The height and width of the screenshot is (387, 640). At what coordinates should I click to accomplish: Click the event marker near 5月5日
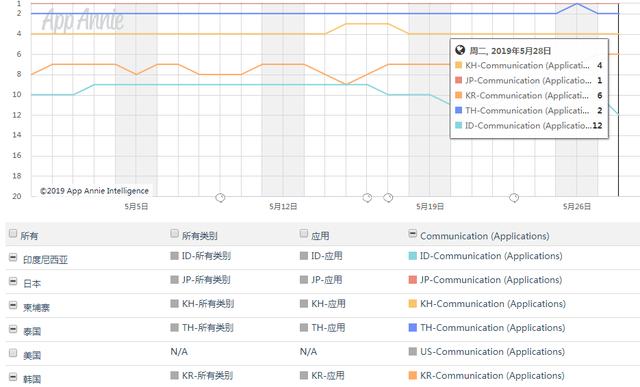tap(220, 198)
